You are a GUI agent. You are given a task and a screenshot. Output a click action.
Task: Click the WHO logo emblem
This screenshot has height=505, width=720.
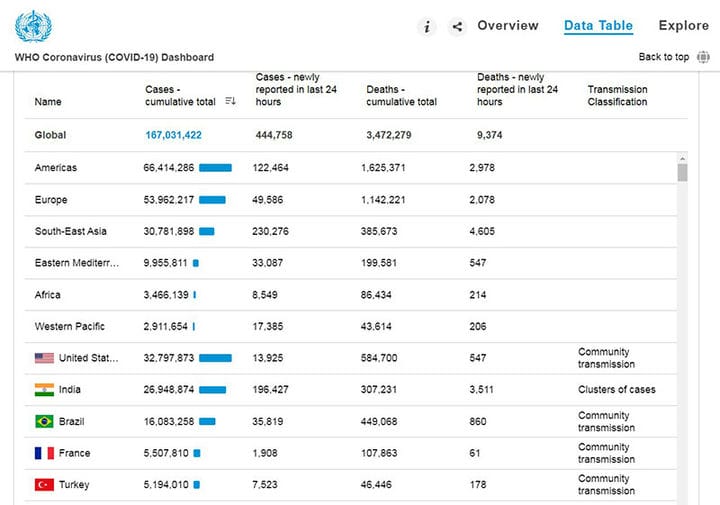[x=33, y=27]
